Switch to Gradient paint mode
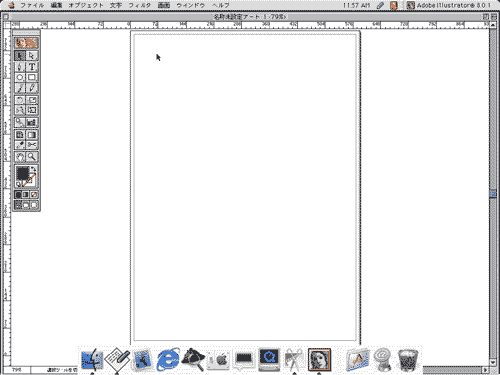500x375 pixels. coord(26,195)
